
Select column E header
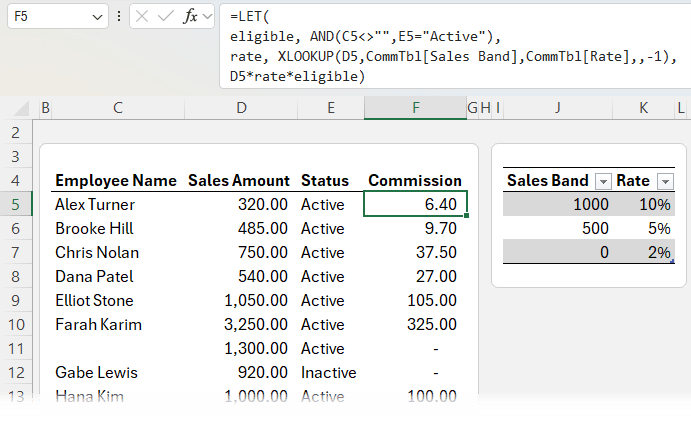point(331,108)
